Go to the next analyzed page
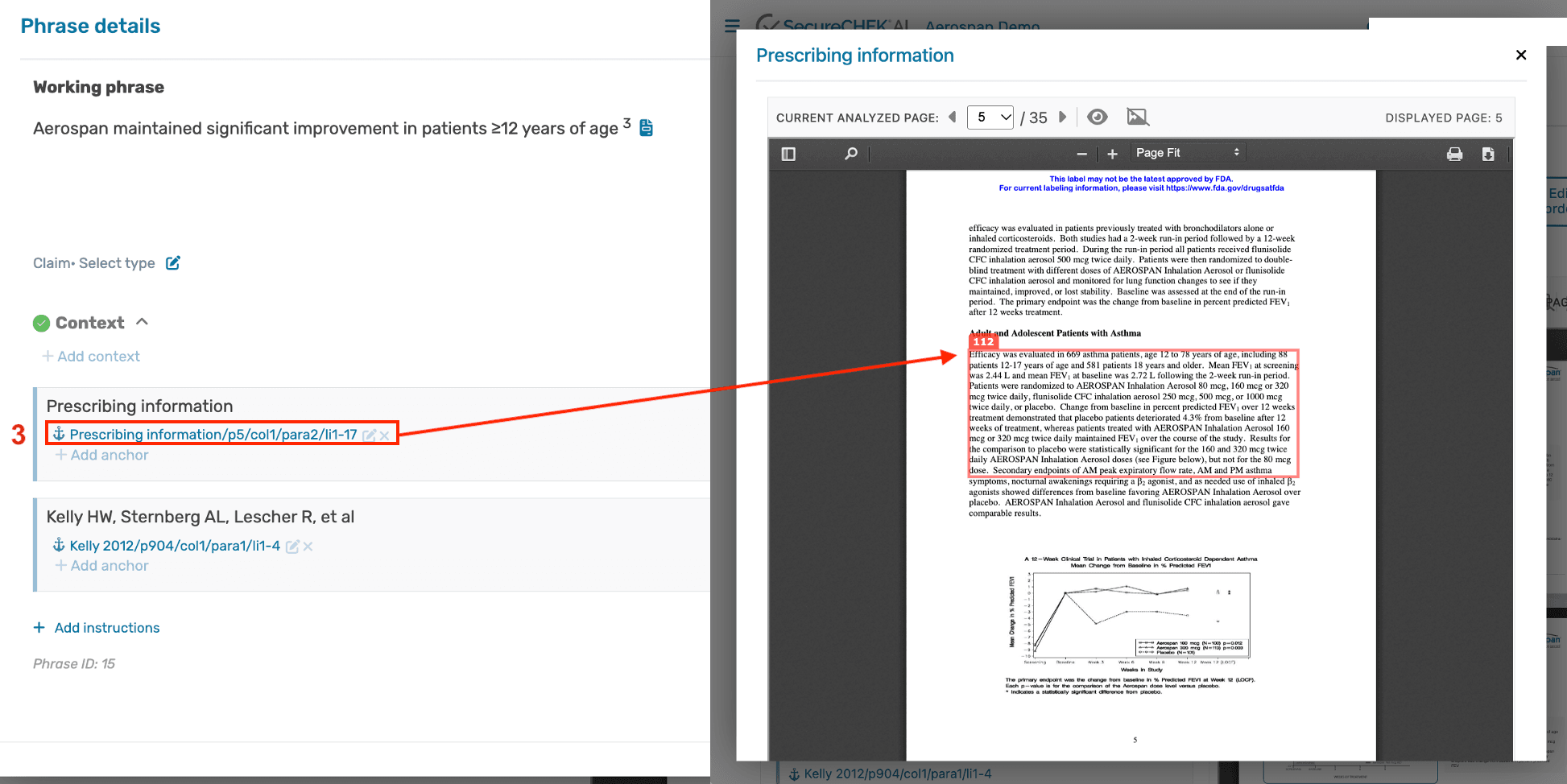The image size is (1567, 784). (x=1063, y=118)
